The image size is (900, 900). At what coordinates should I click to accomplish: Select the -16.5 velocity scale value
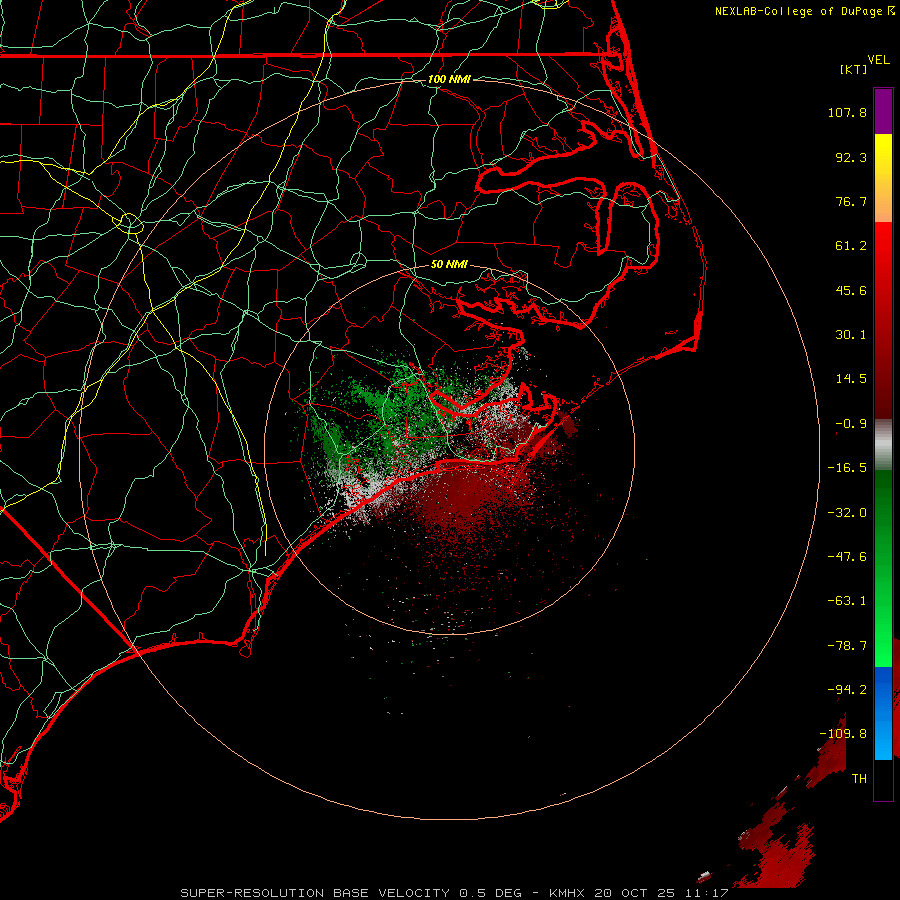847,468
